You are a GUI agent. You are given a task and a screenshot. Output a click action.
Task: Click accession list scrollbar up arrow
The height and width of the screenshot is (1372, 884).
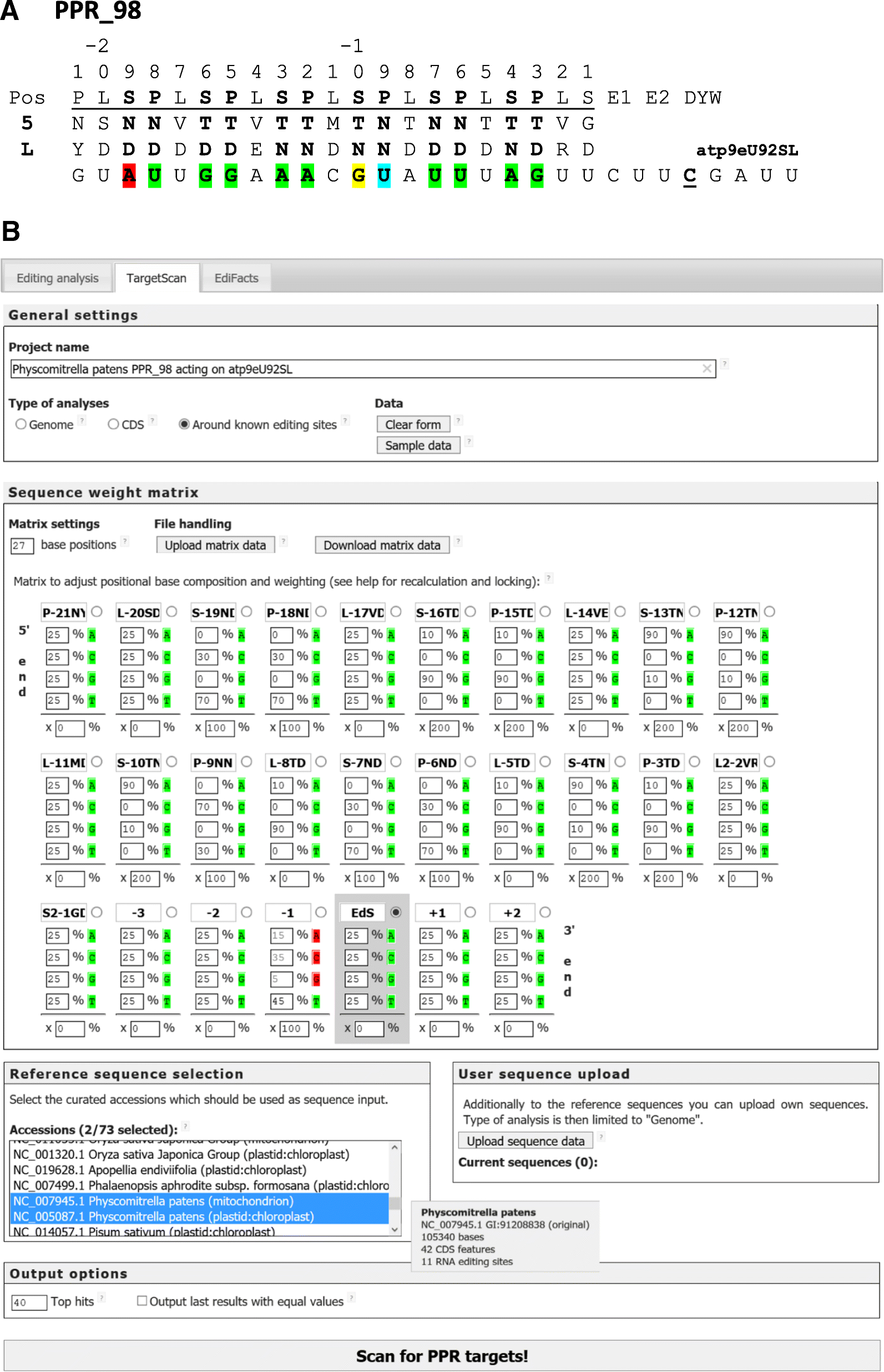(395, 1147)
